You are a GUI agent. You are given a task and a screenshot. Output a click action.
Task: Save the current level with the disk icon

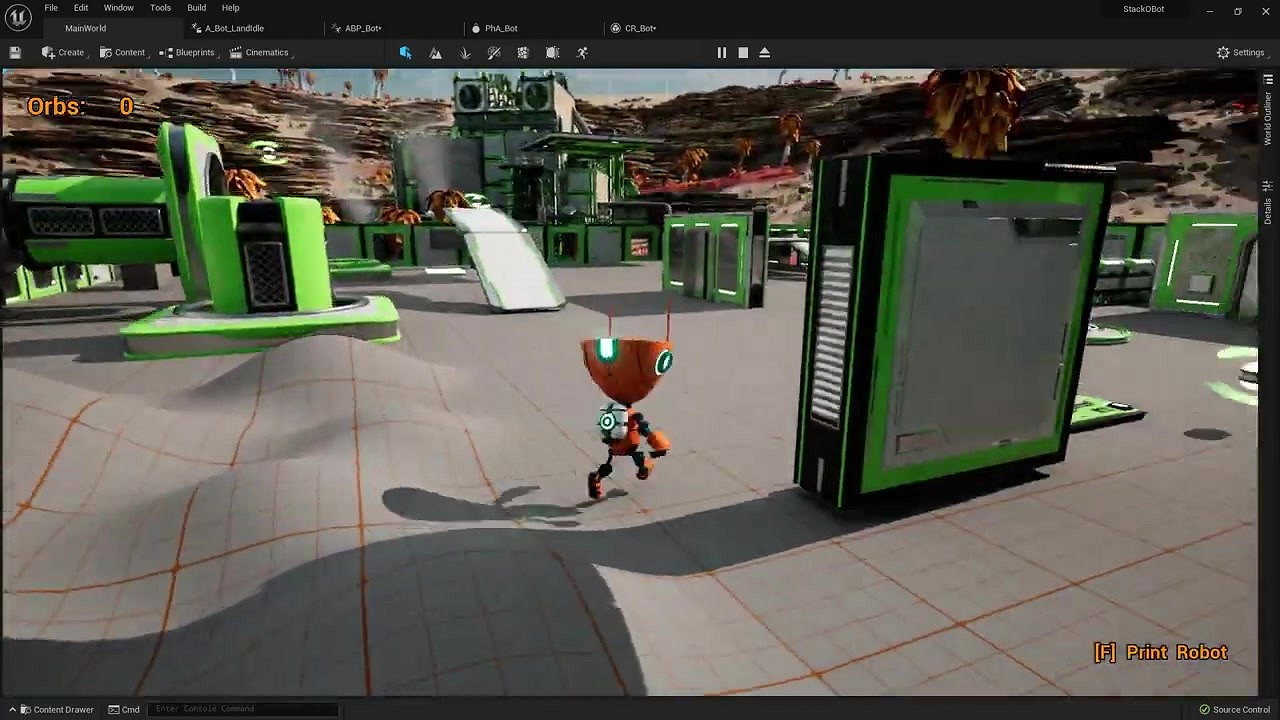coord(15,52)
